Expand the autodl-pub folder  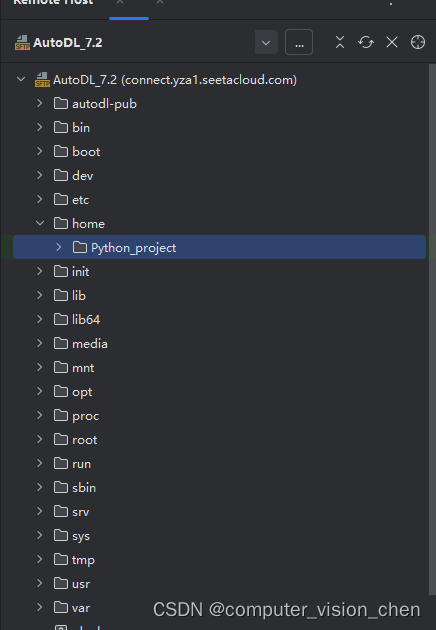coord(40,103)
